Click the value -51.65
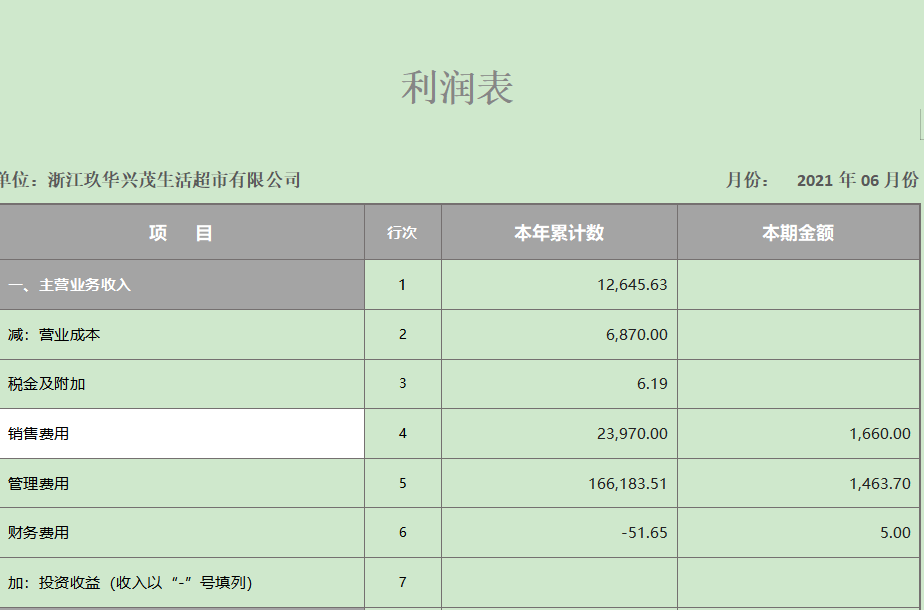 (x=645, y=533)
